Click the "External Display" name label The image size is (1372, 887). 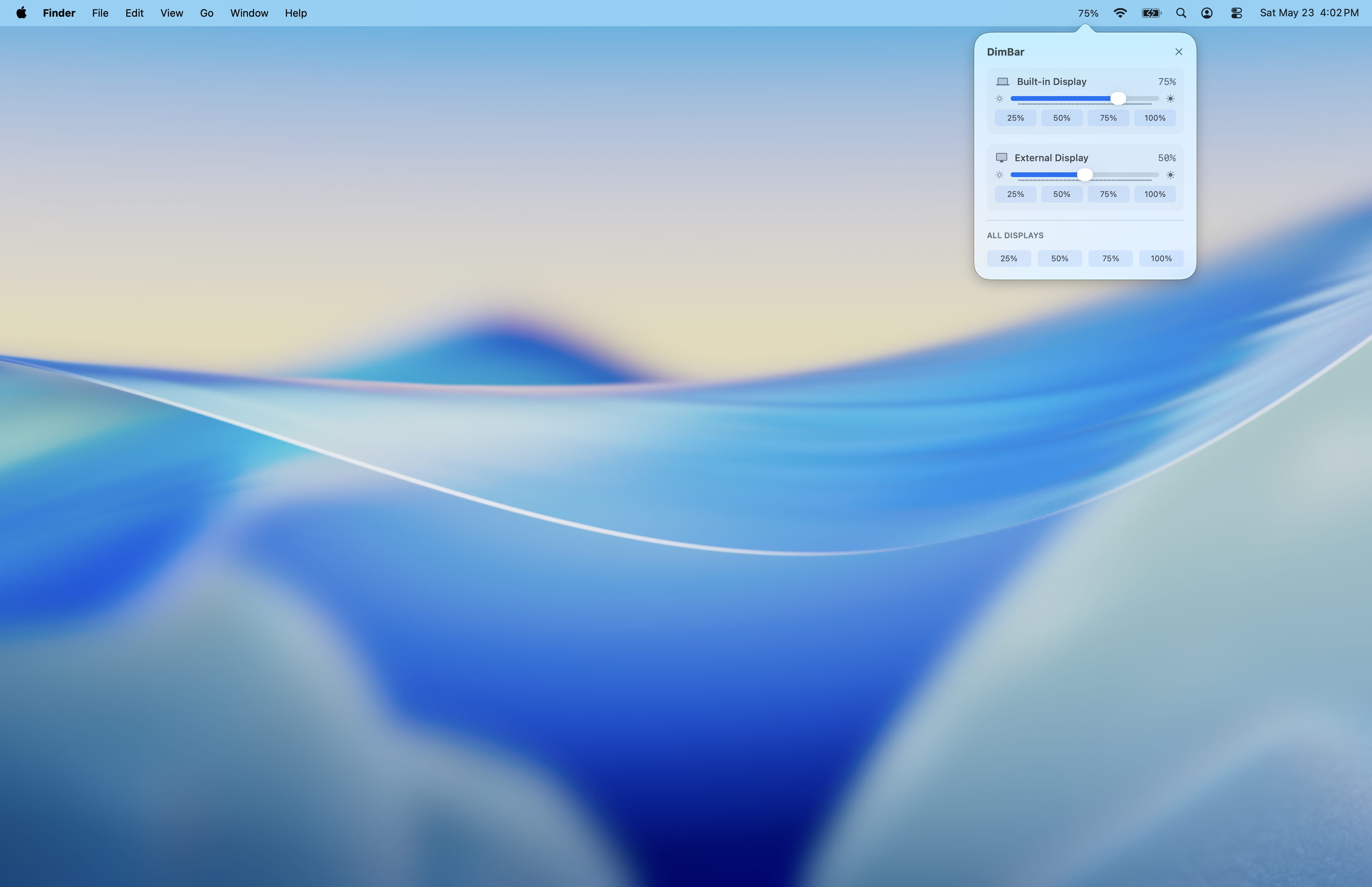click(x=1051, y=158)
